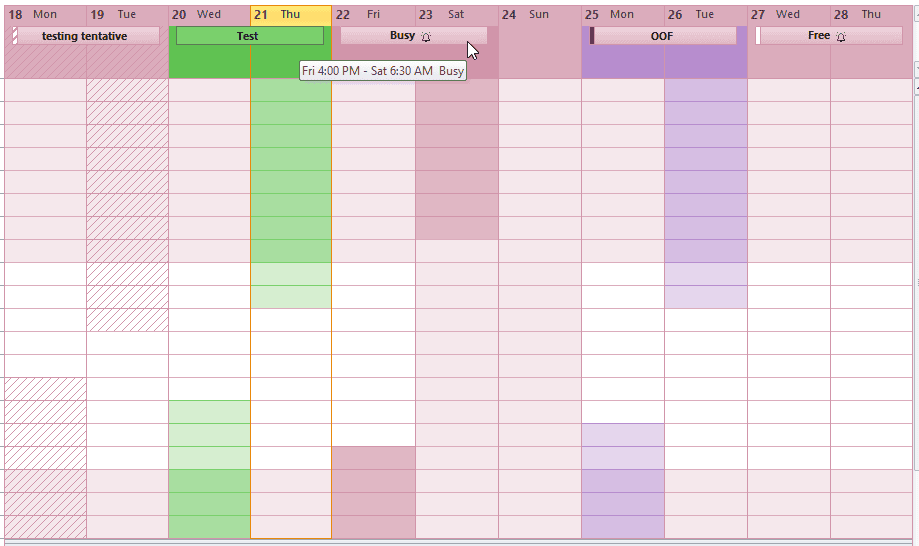The width and height of the screenshot is (919, 546).
Task: Click the reminder bell on the Free event
Action: [x=841, y=37]
